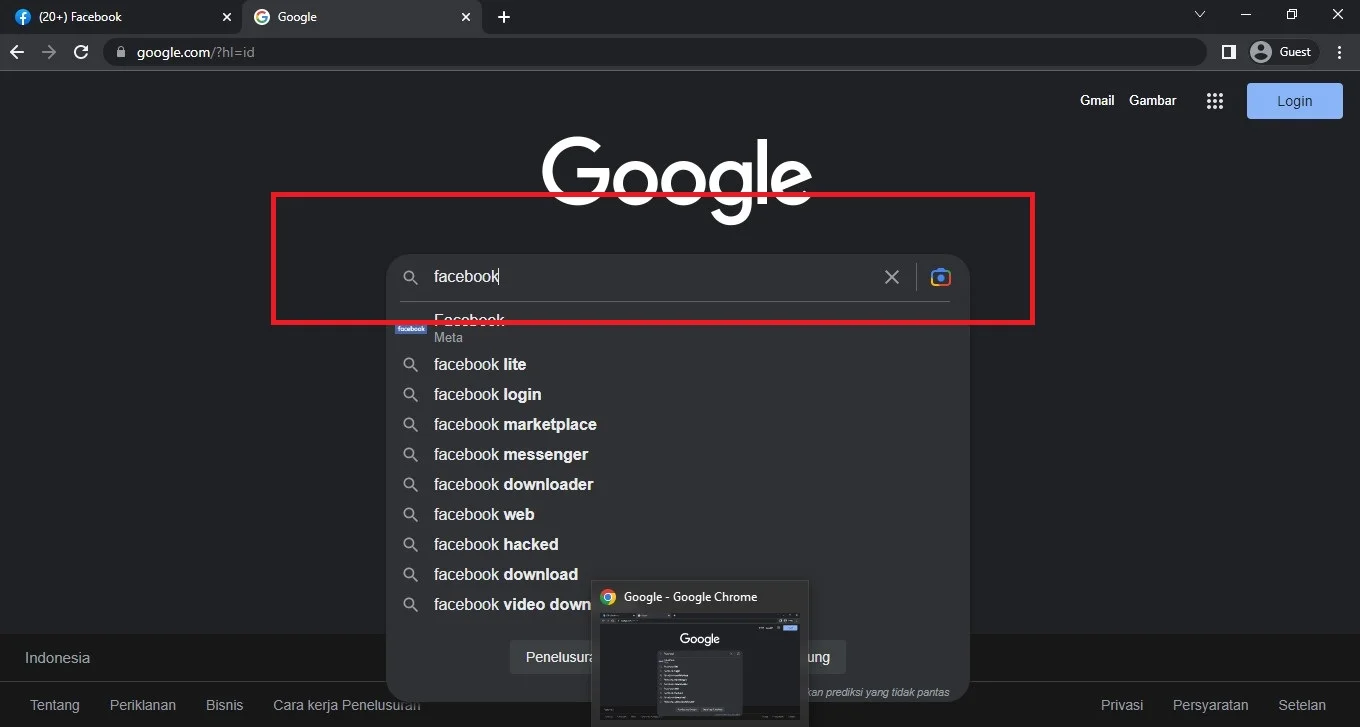
Task: Click the magnifier icon beside 'facebook downloader'
Action: (410, 485)
